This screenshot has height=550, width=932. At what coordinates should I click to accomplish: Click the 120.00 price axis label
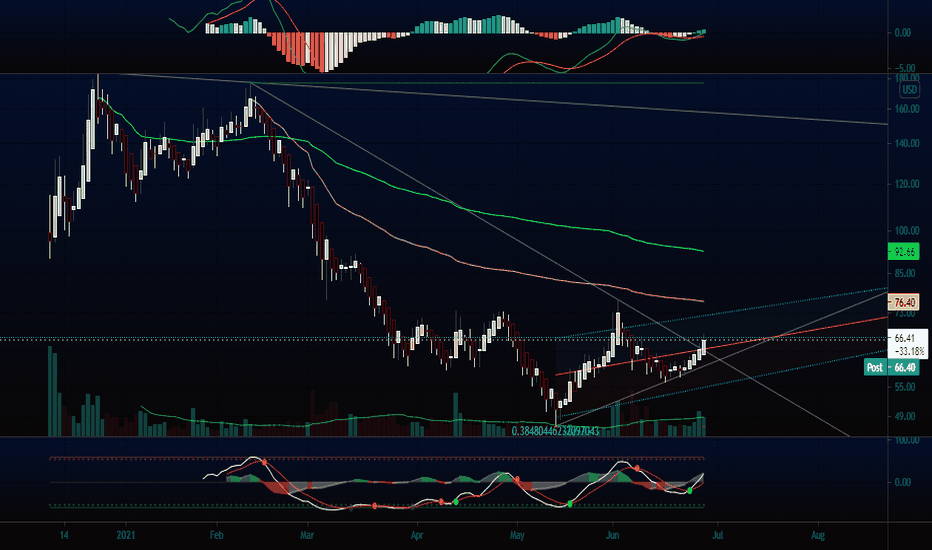906,184
